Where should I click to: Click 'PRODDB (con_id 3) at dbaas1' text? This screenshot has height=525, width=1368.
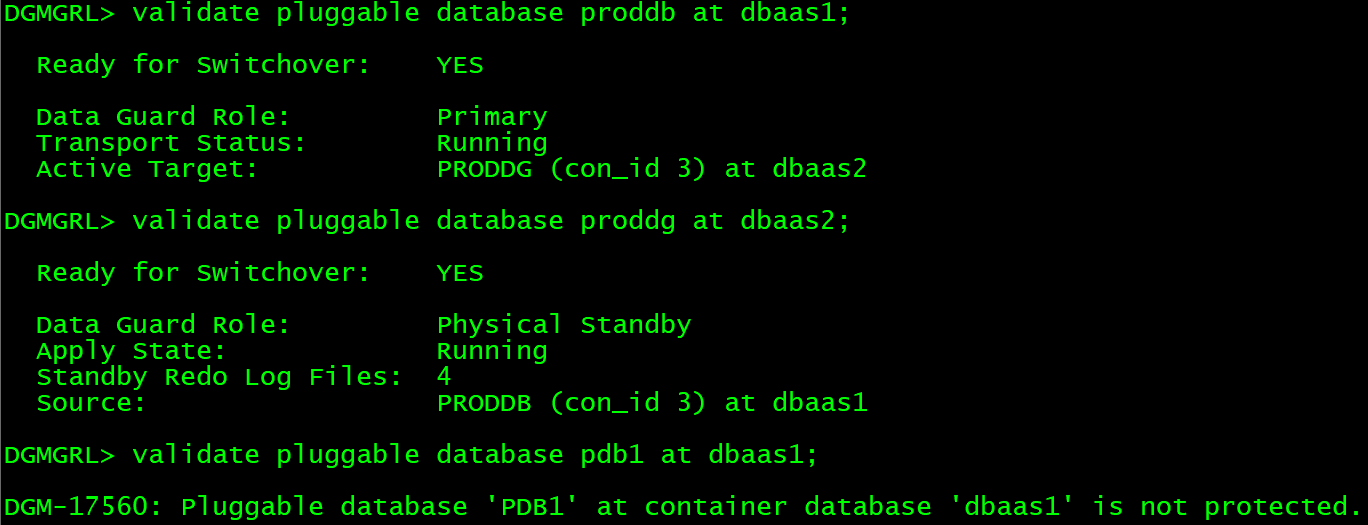[652, 404]
